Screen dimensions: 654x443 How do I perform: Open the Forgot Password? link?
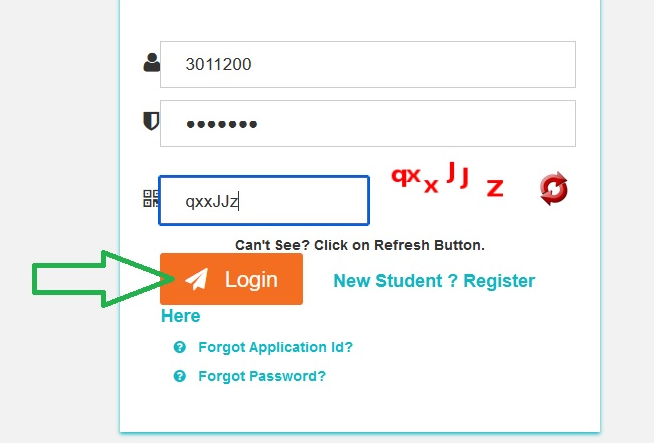coord(262,376)
